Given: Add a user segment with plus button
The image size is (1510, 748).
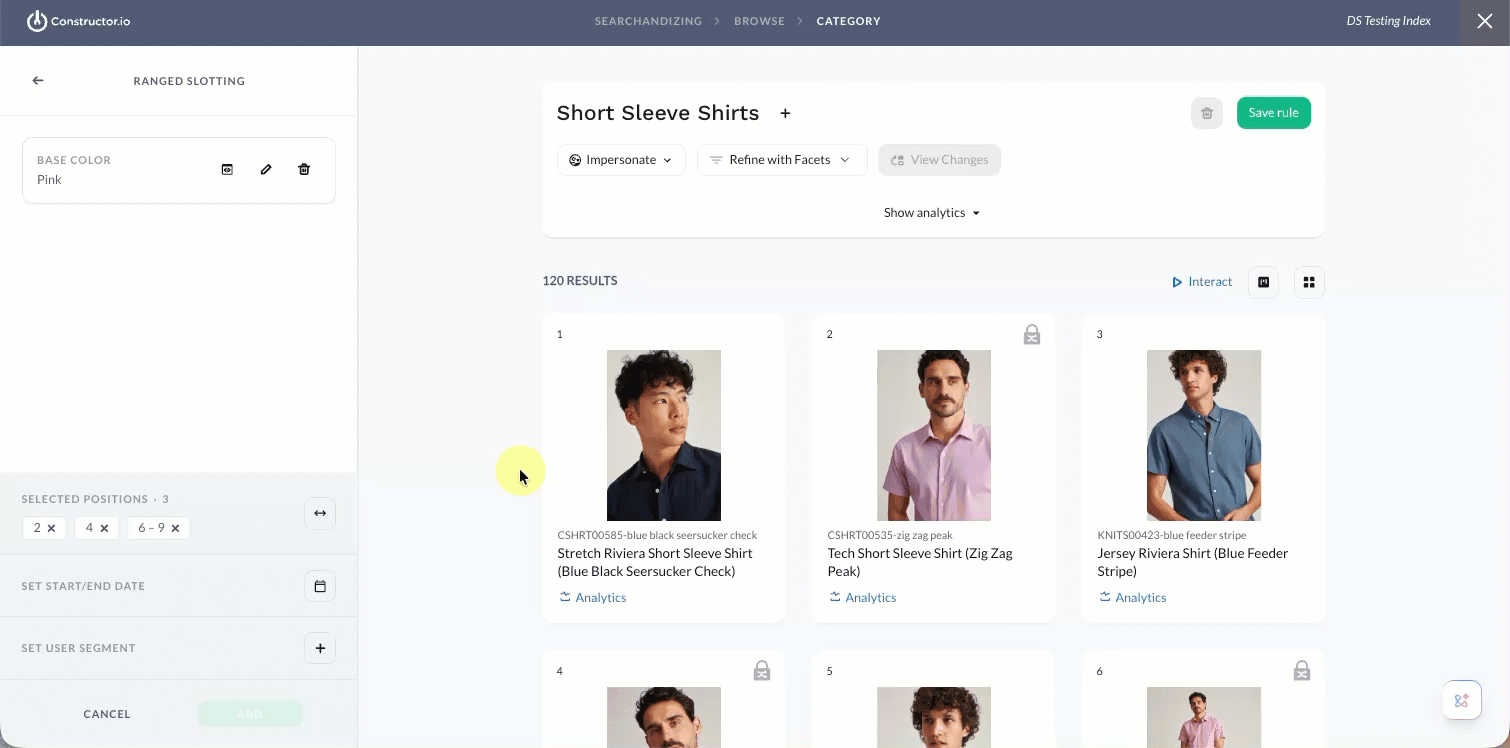Looking at the screenshot, I should [x=320, y=648].
